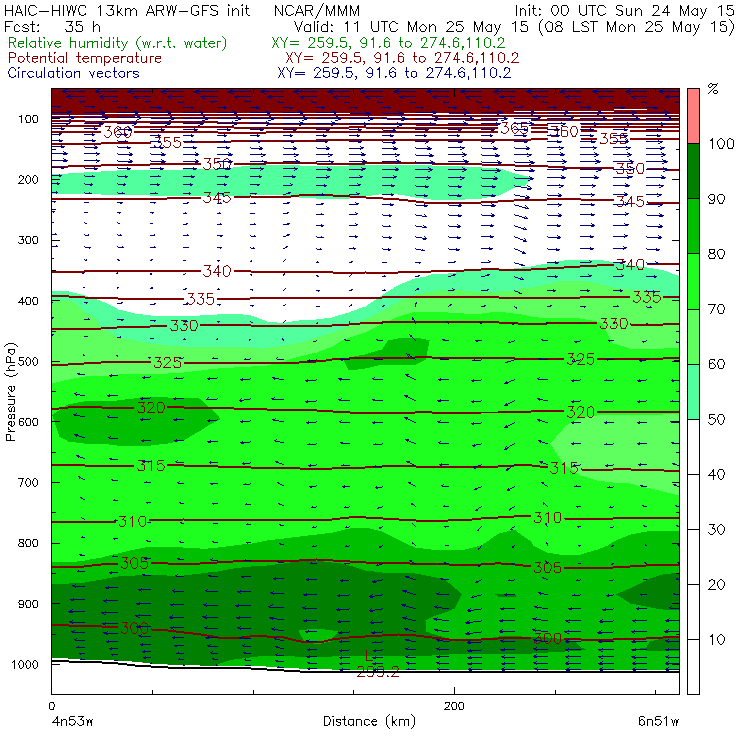Select the '700' pressure axis tick label
The image size is (740, 740).
point(28,482)
